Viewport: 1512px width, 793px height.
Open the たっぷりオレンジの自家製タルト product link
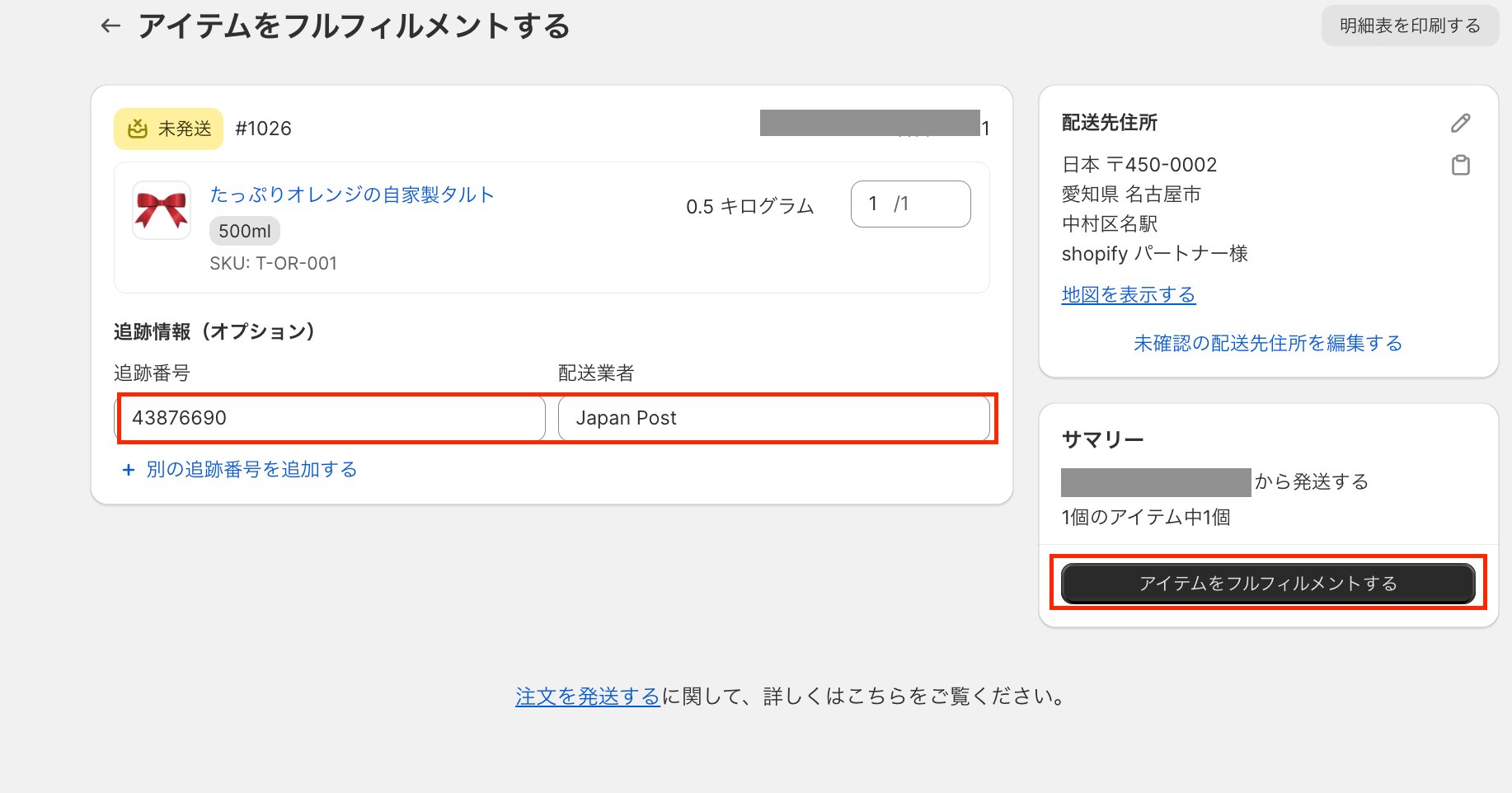352,195
